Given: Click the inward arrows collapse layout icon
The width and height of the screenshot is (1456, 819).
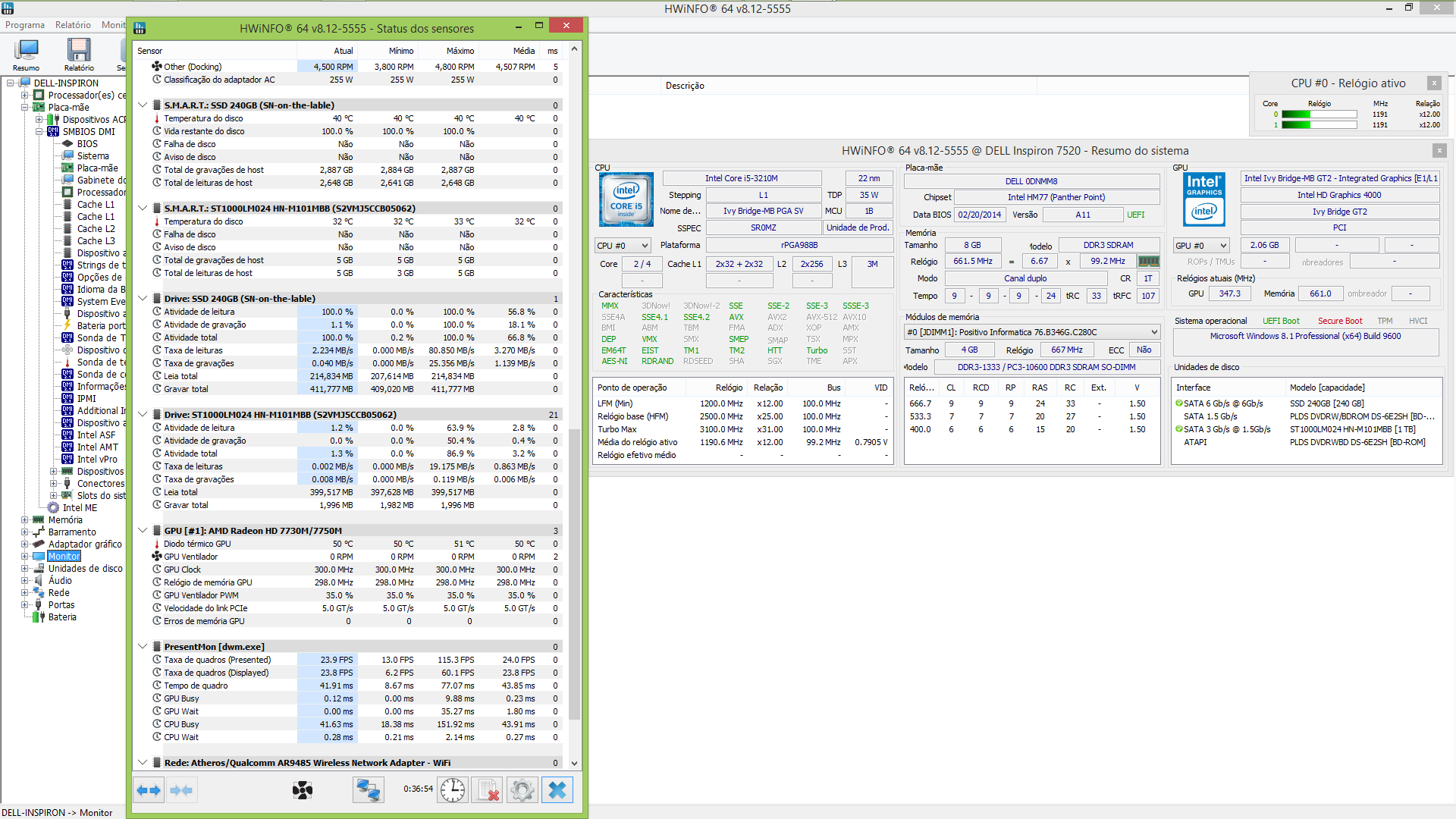Looking at the screenshot, I should [x=182, y=790].
